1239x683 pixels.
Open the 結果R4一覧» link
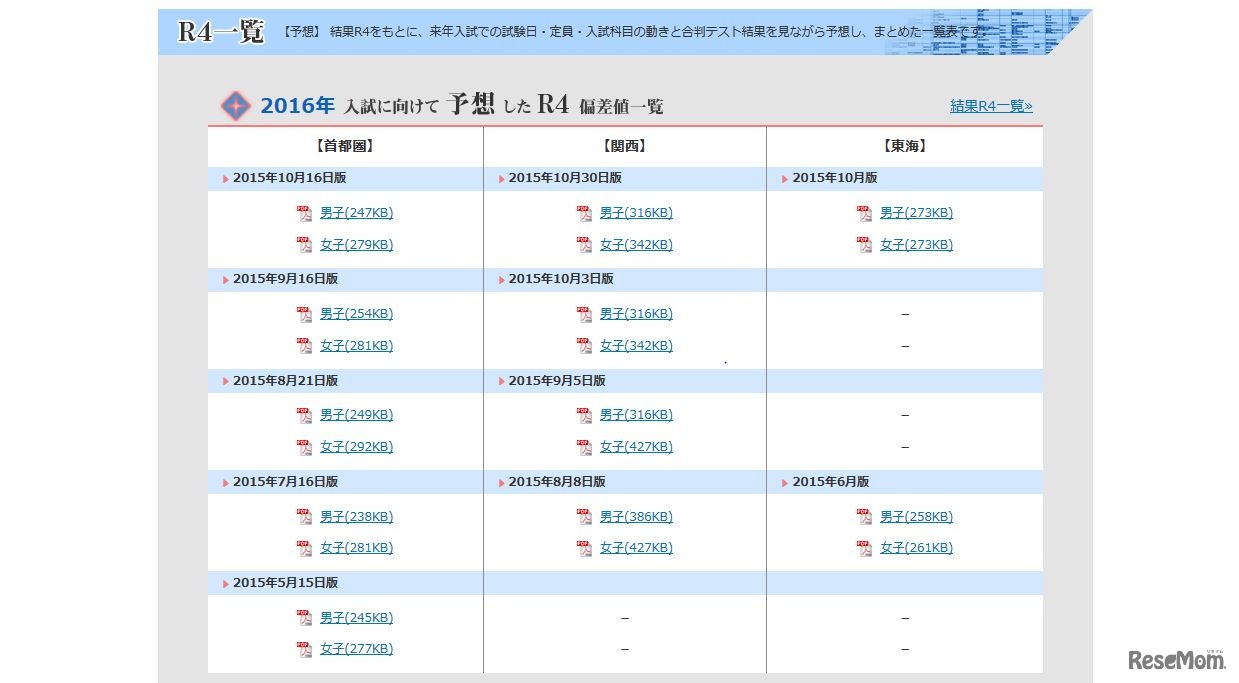990,106
